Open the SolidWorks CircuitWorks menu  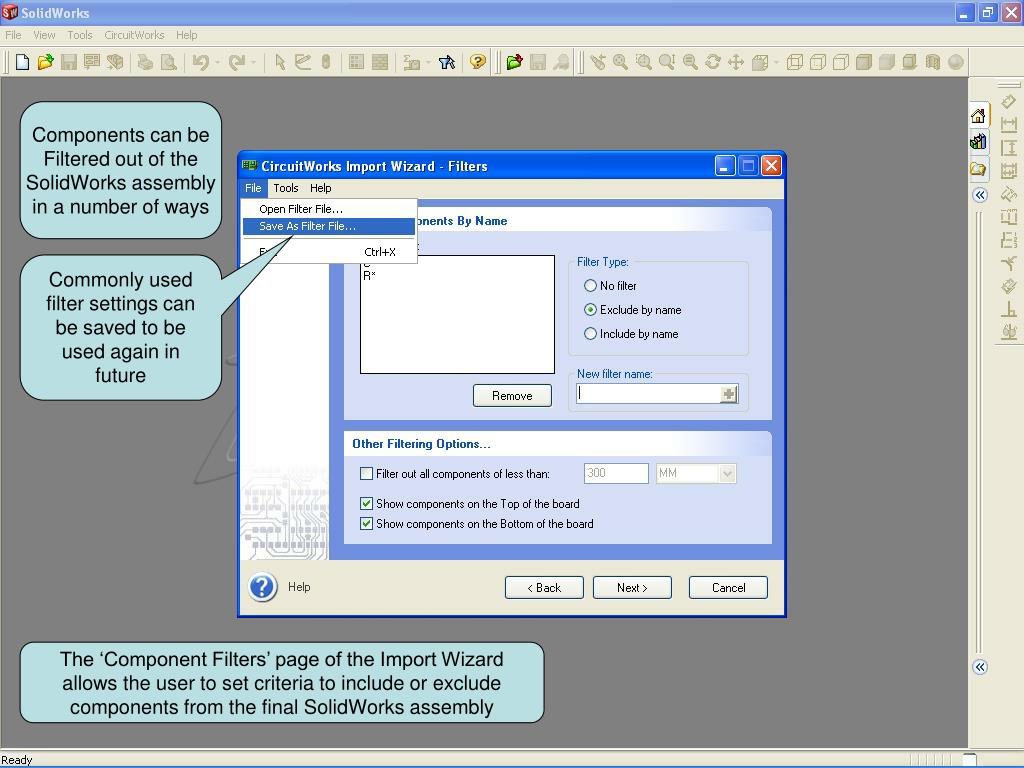[x=134, y=35]
